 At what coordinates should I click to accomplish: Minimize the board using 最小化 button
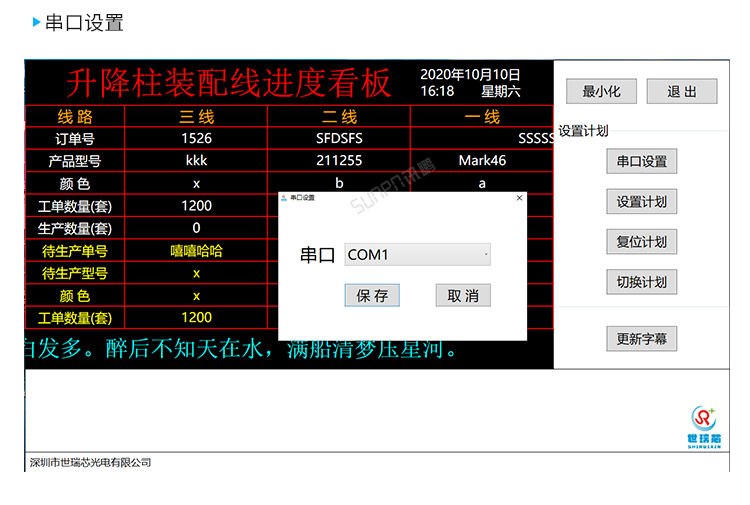pyautogui.click(x=601, y=91)
